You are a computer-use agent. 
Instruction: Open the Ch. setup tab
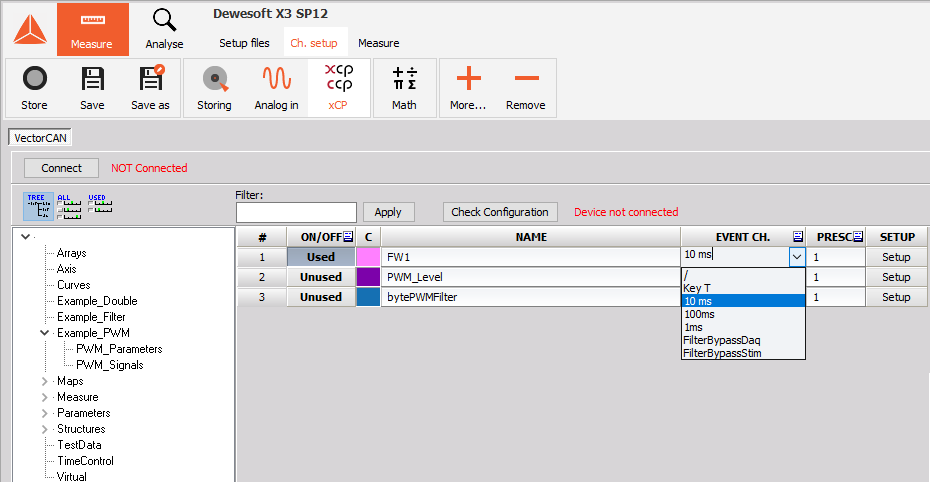click(x=314, y=43)
